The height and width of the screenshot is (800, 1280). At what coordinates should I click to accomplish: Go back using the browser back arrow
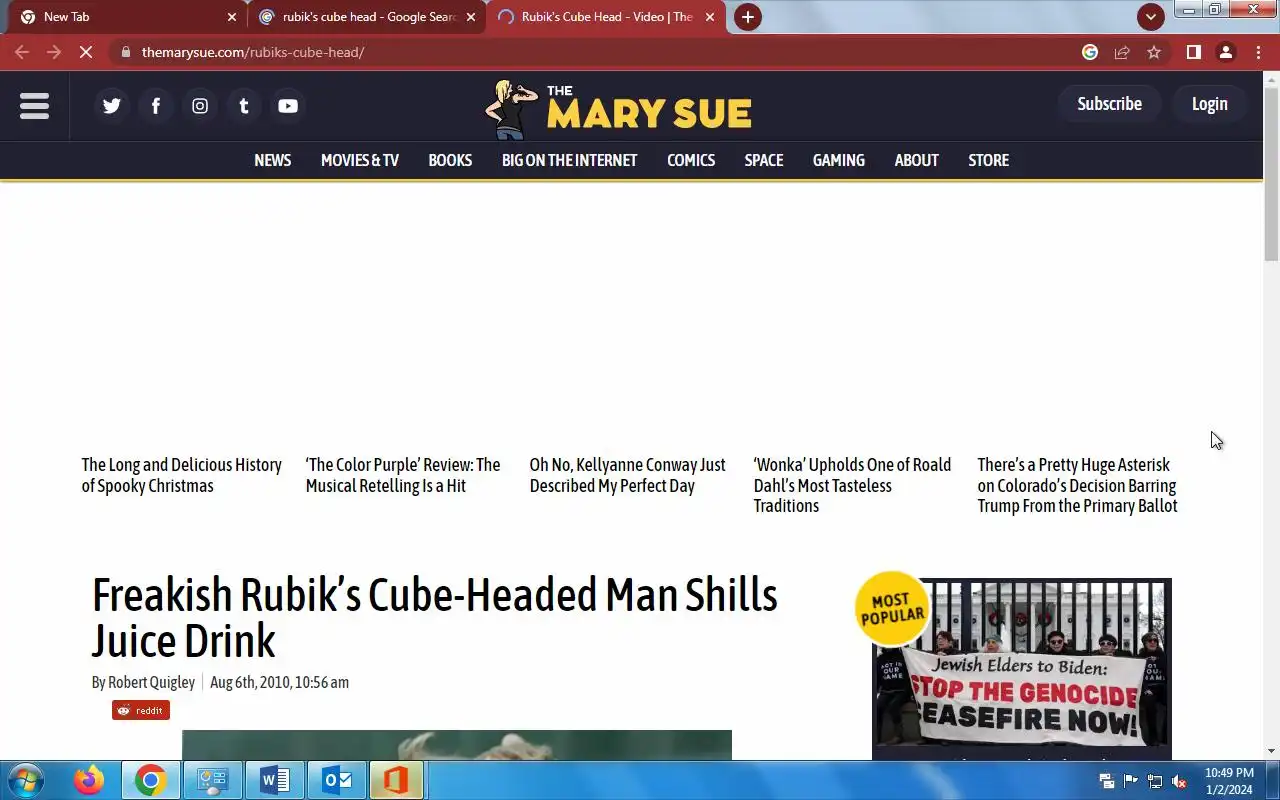tap(22, 52)
